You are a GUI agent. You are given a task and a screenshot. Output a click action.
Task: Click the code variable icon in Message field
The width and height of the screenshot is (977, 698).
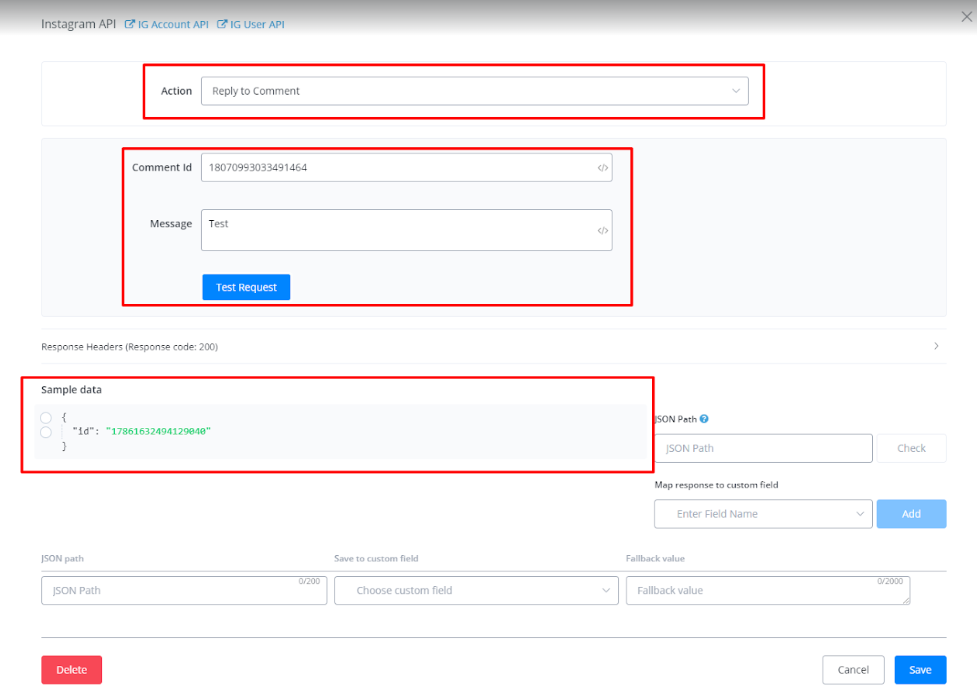[602, 231]
